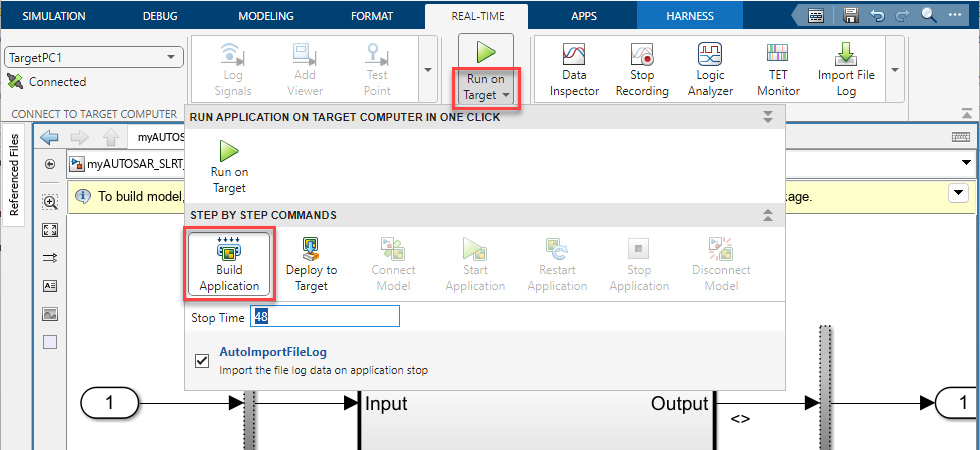The height and width of the screenshot is (450, 980).
Task: Click the Disconnect Model command
Action: [x=721, y=264]
